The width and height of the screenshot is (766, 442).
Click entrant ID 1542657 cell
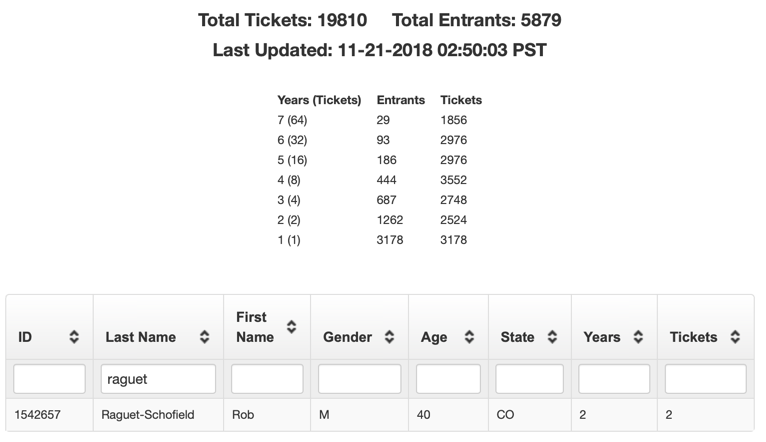click(x=38, y=415)
